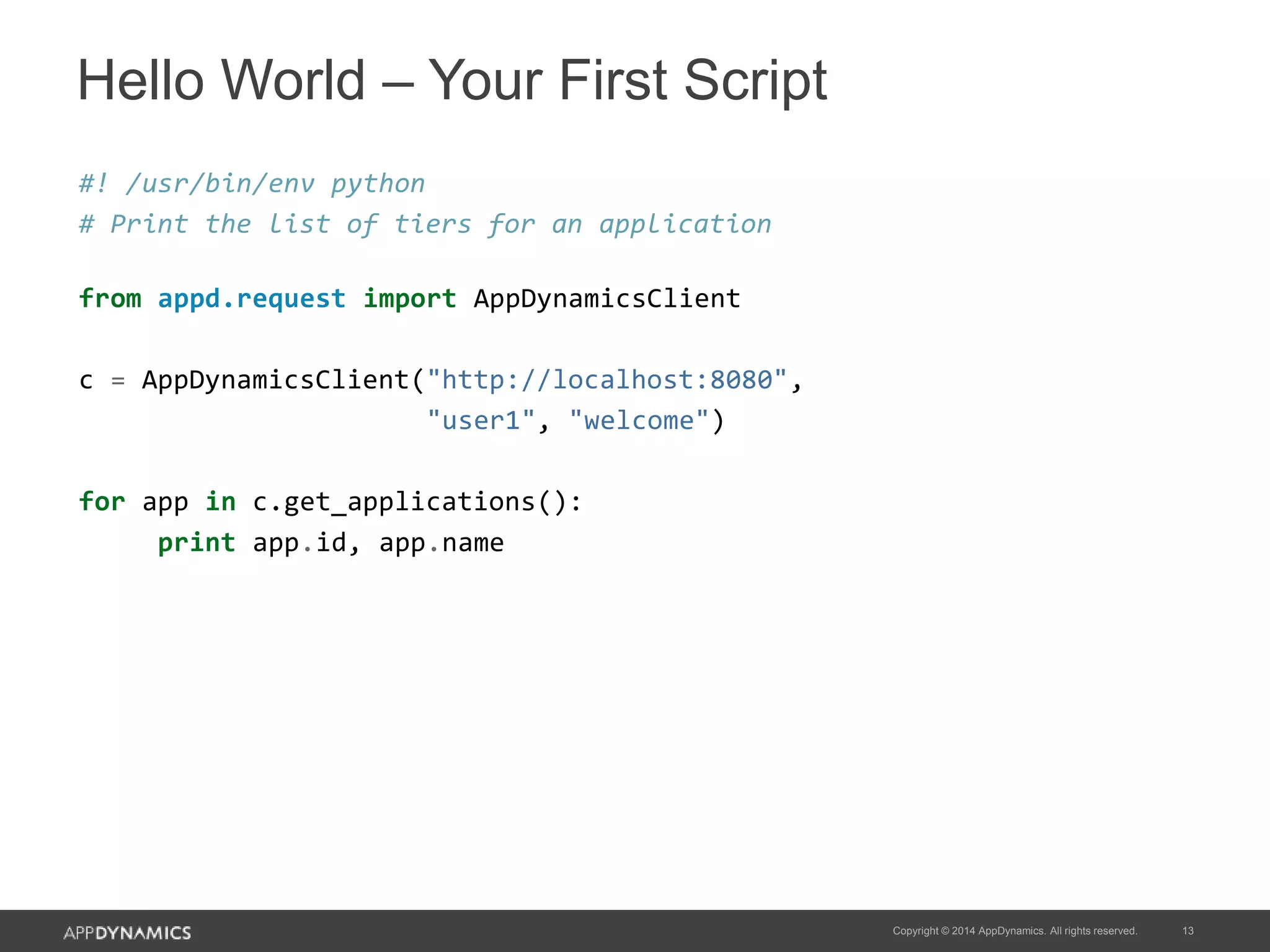Image resolution: width=1270 pixels, height=952 pixels.
Task: Click the slide title 'Hello World – Your First Script'
Action: pos(452,81)
